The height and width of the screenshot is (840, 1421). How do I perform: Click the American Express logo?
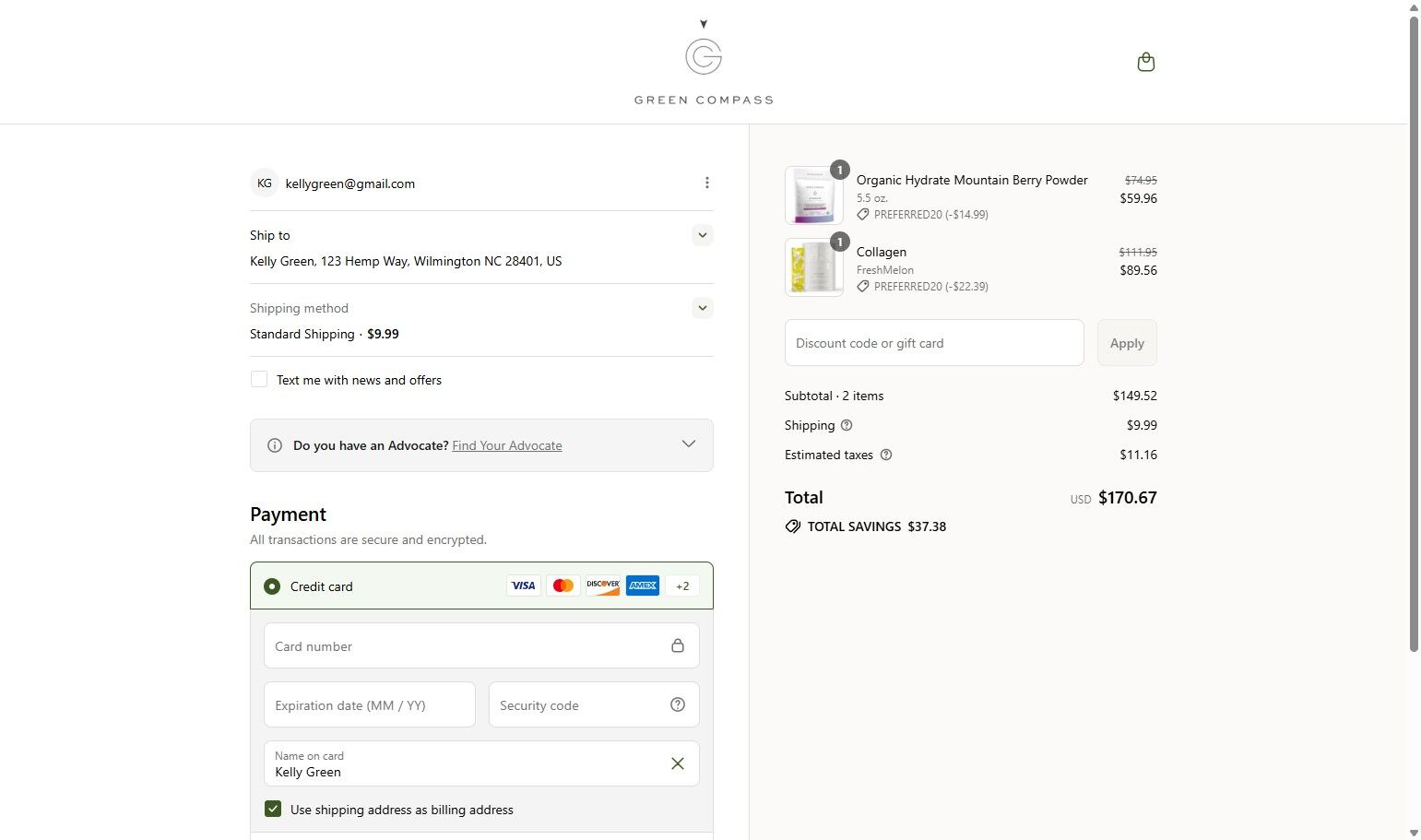[x=643, y=586]
